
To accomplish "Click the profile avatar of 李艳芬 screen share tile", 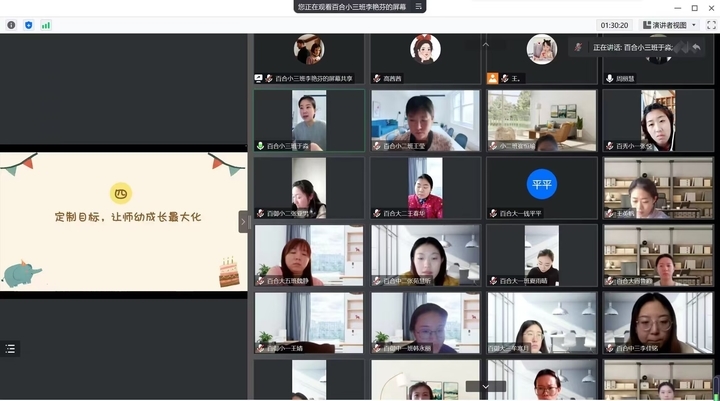I will point(309,49).
